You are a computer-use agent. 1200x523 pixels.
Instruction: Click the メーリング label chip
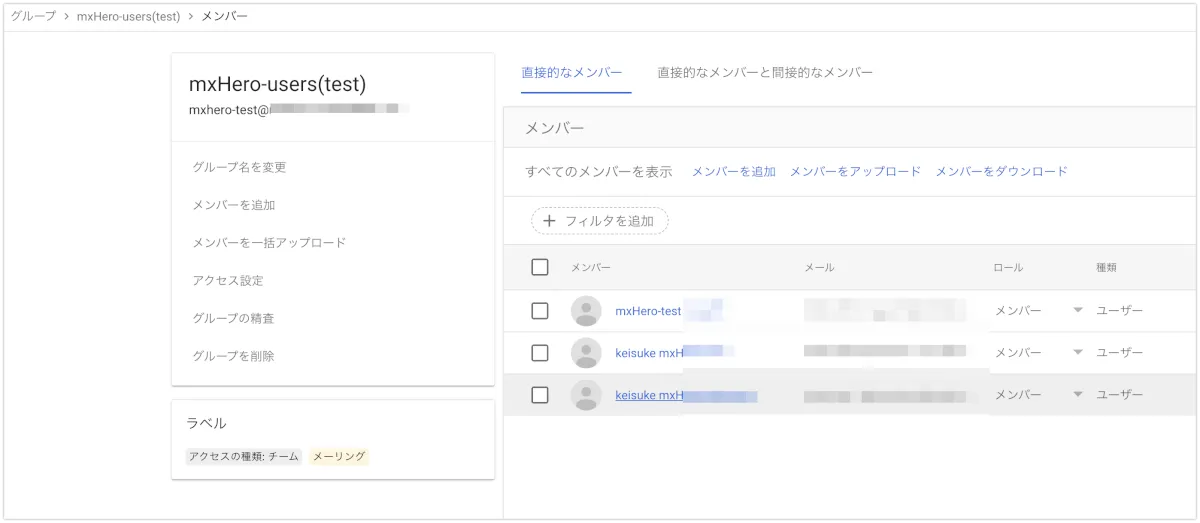pos(339,457)
